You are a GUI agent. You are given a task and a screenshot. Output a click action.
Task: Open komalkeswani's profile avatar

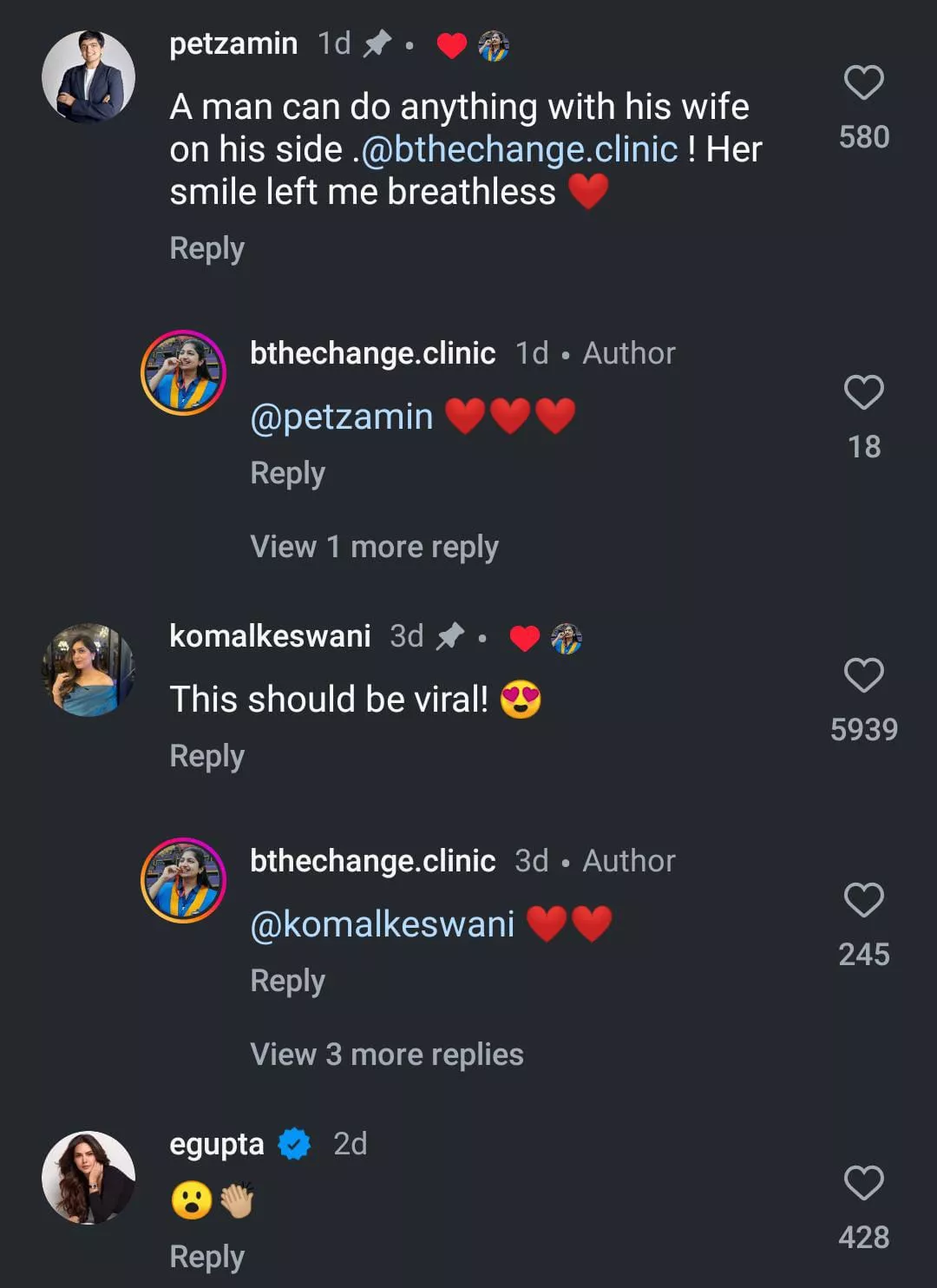(x=88, y=669)
